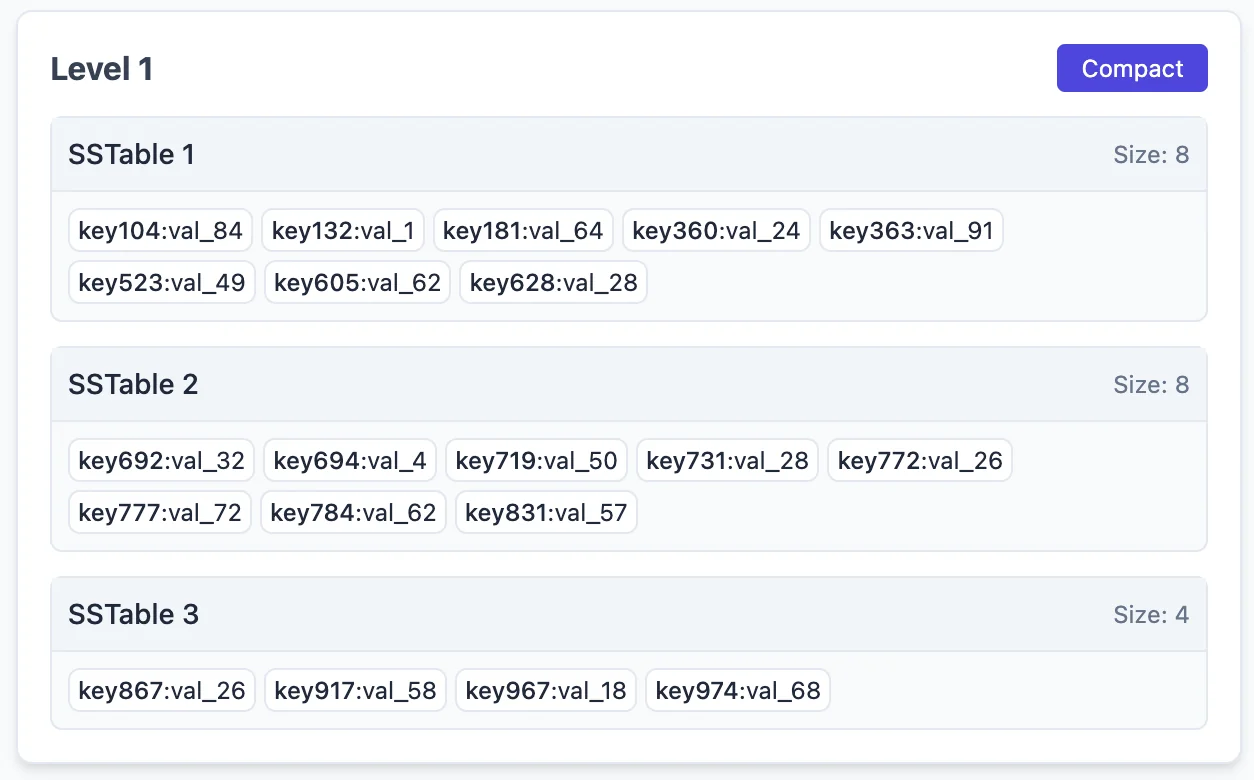The width and height of the screenshot is (1254, 780).
Task: Select the key694:val_4 chip
Action: click(350, 461)
